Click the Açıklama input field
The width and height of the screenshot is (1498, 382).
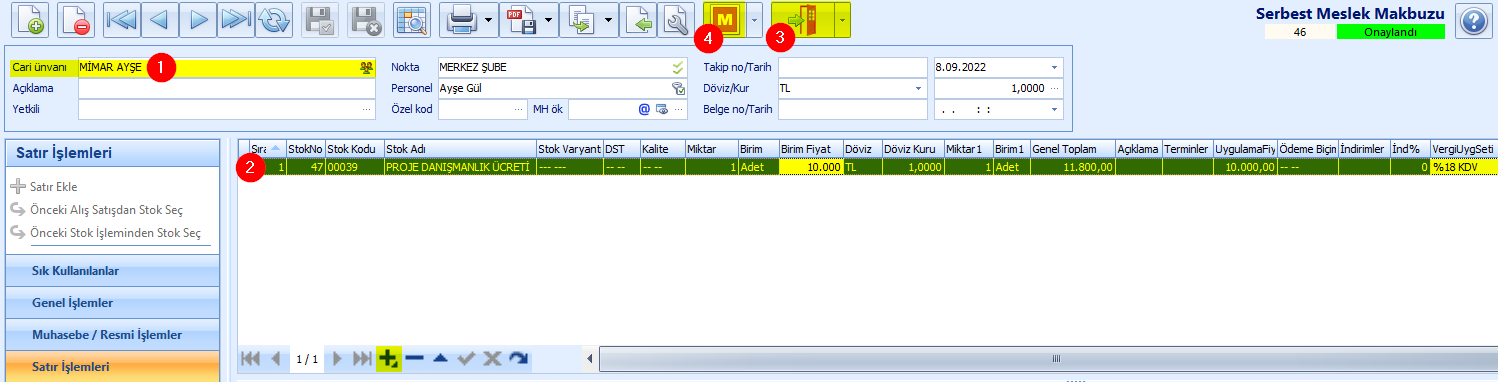(x=226, y=88)
